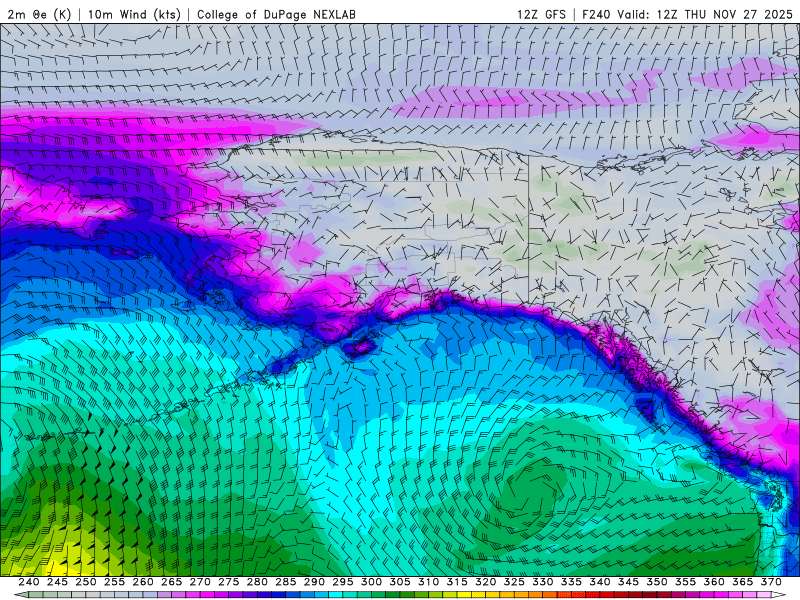Click the 335 value on the color scale
The image size is (800, 600).
coord(571,582)
